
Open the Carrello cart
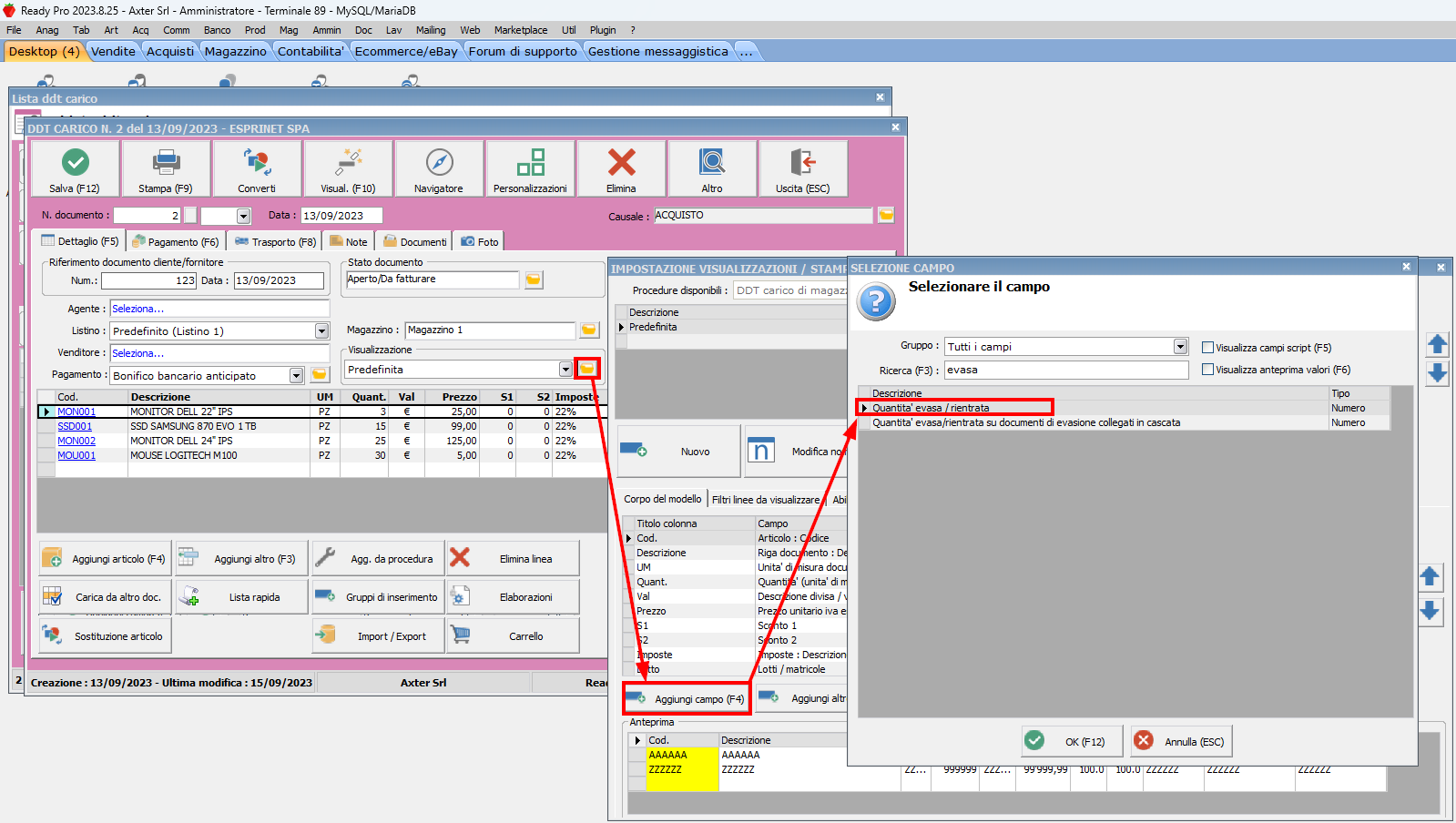[x=513, y=636]
